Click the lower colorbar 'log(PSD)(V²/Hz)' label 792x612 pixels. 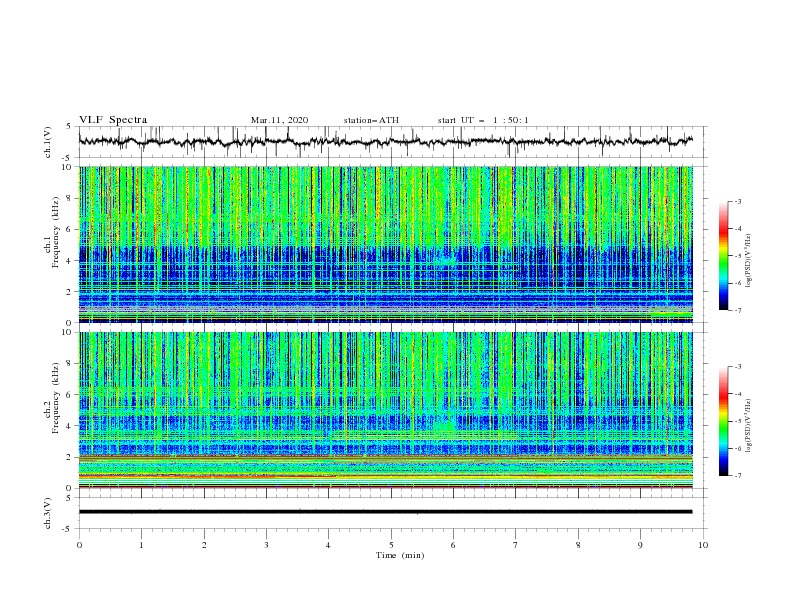click(749, 426)
